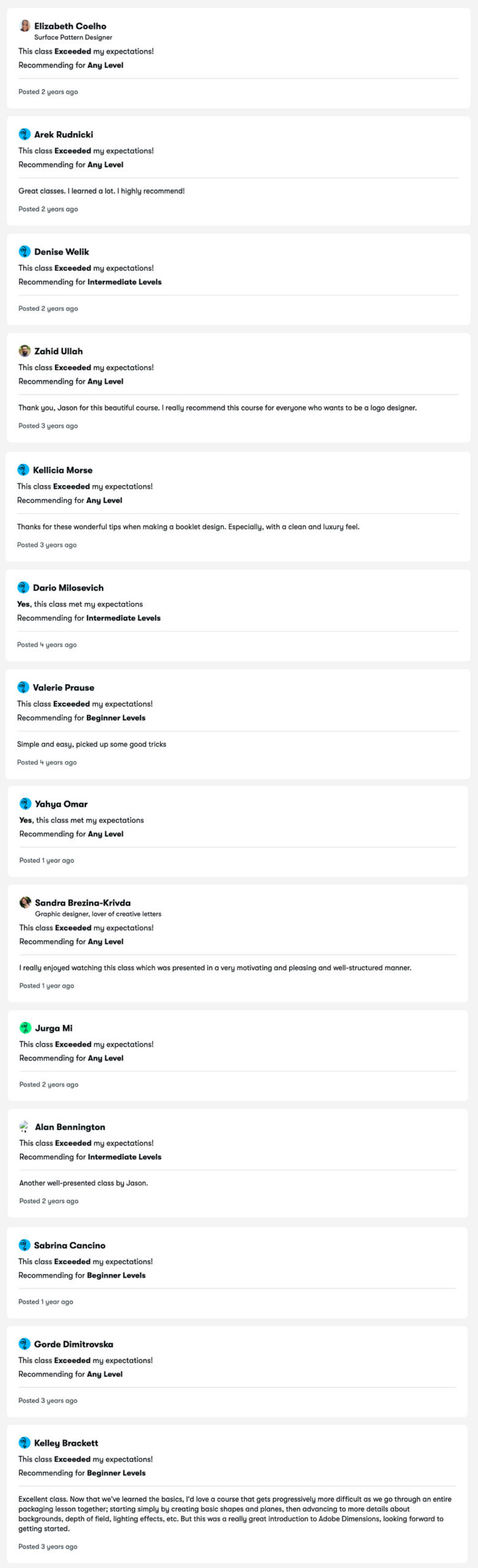The width and height of the screenshot is (478, 1568).
Task: Click Jurga Mi's green avatar icon
Action: coord(25,1028)
